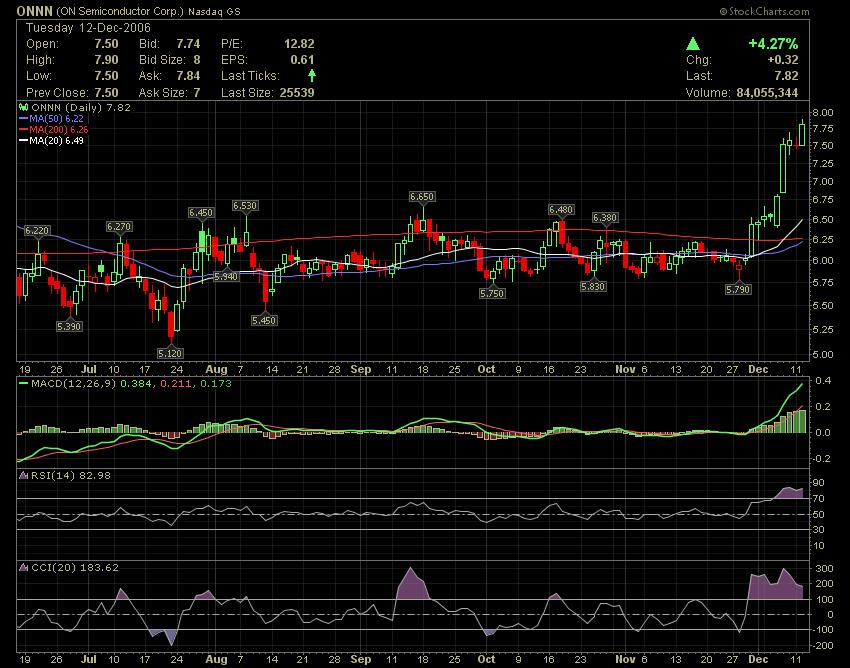Click the -0.2 MACD axis label
Viewport: 850px width, 668px height.
822,459
